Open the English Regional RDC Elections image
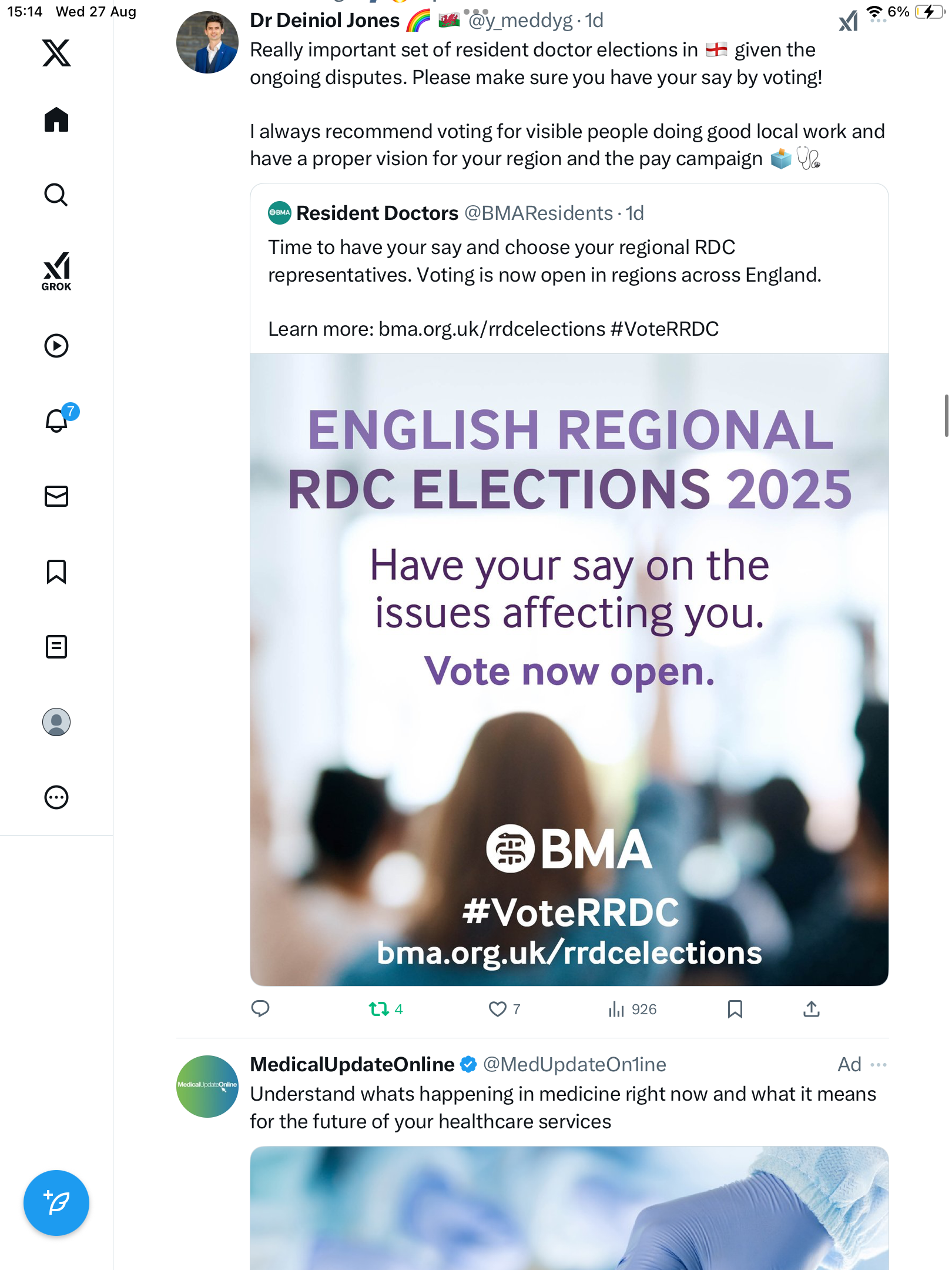The height and width of the screenshot is (1270, 952). [x=569, y=669]
